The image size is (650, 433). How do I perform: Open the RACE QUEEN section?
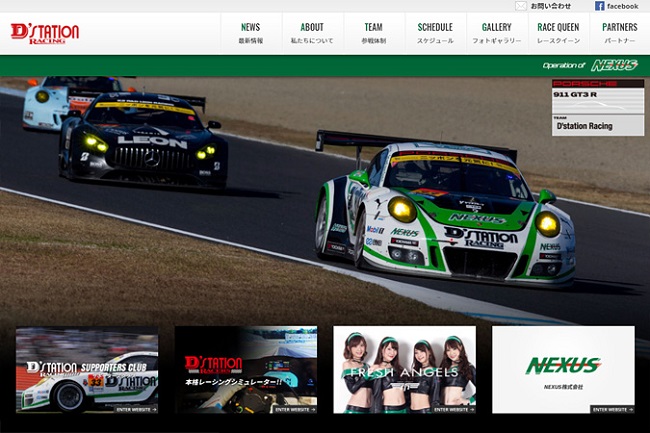[558, 33]
